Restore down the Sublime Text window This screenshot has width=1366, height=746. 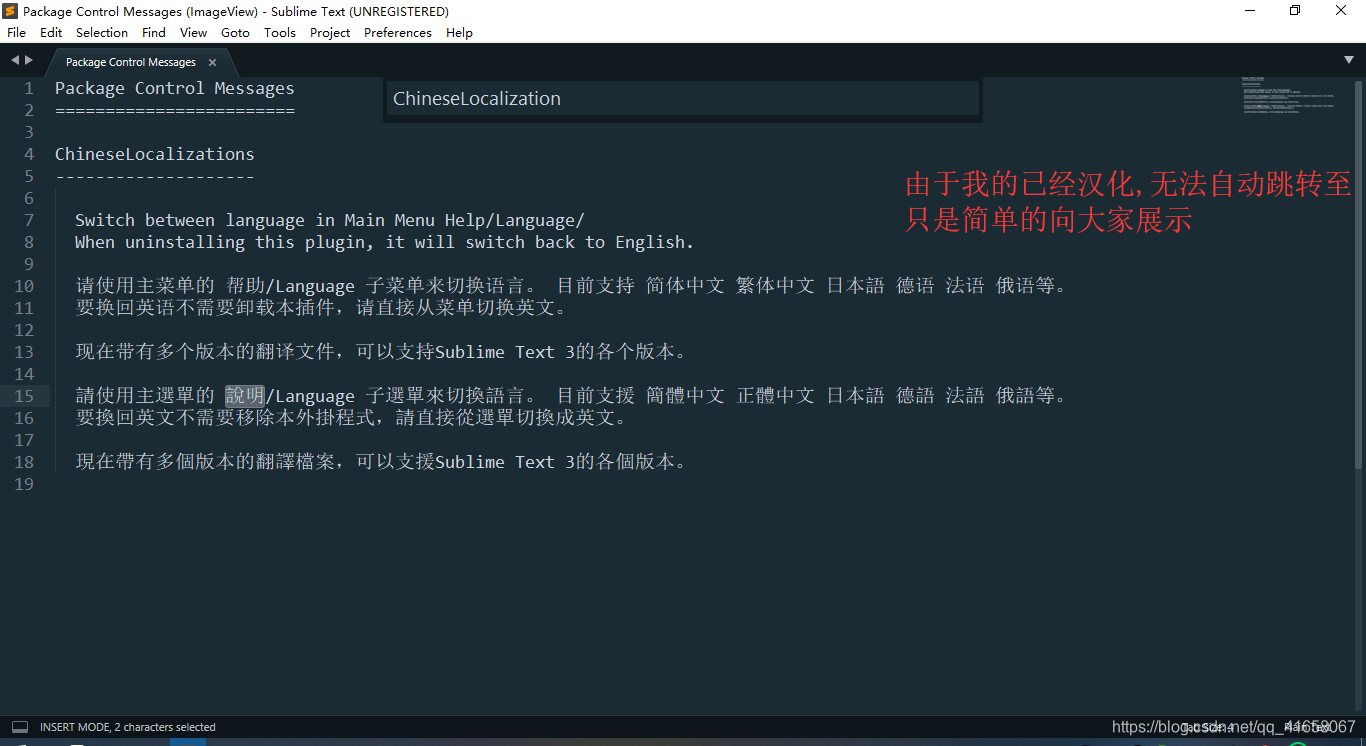[1295, 11]
